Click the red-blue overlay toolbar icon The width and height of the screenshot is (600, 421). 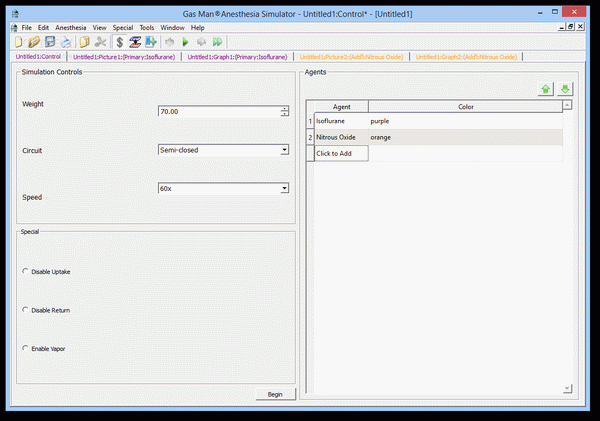pos(135,42)
